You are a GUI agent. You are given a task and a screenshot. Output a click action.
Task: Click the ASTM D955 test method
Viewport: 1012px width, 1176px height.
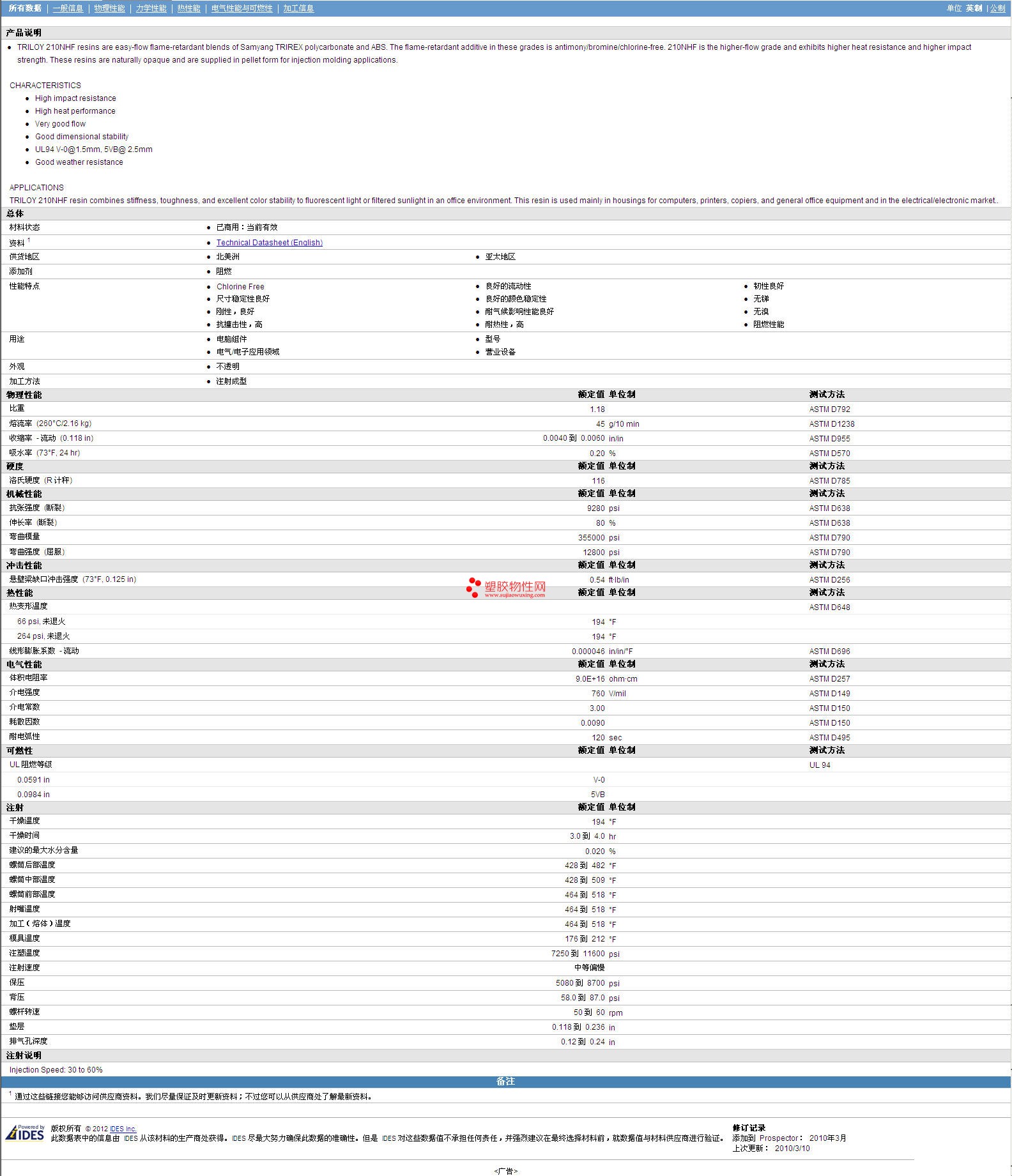coord(830,439)
